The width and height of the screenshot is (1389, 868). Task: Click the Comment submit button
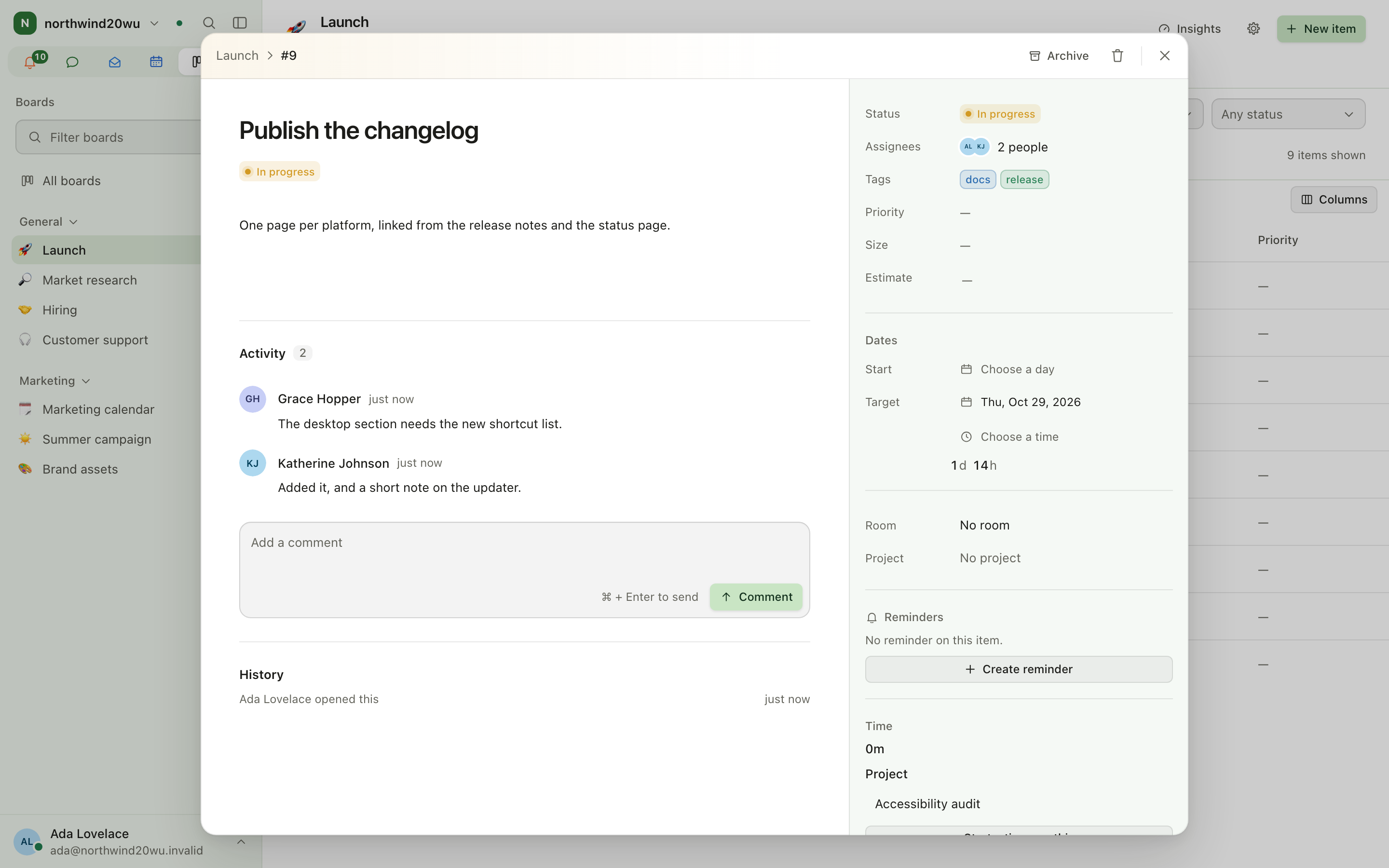pyautogui.click(x=756, y=597)
